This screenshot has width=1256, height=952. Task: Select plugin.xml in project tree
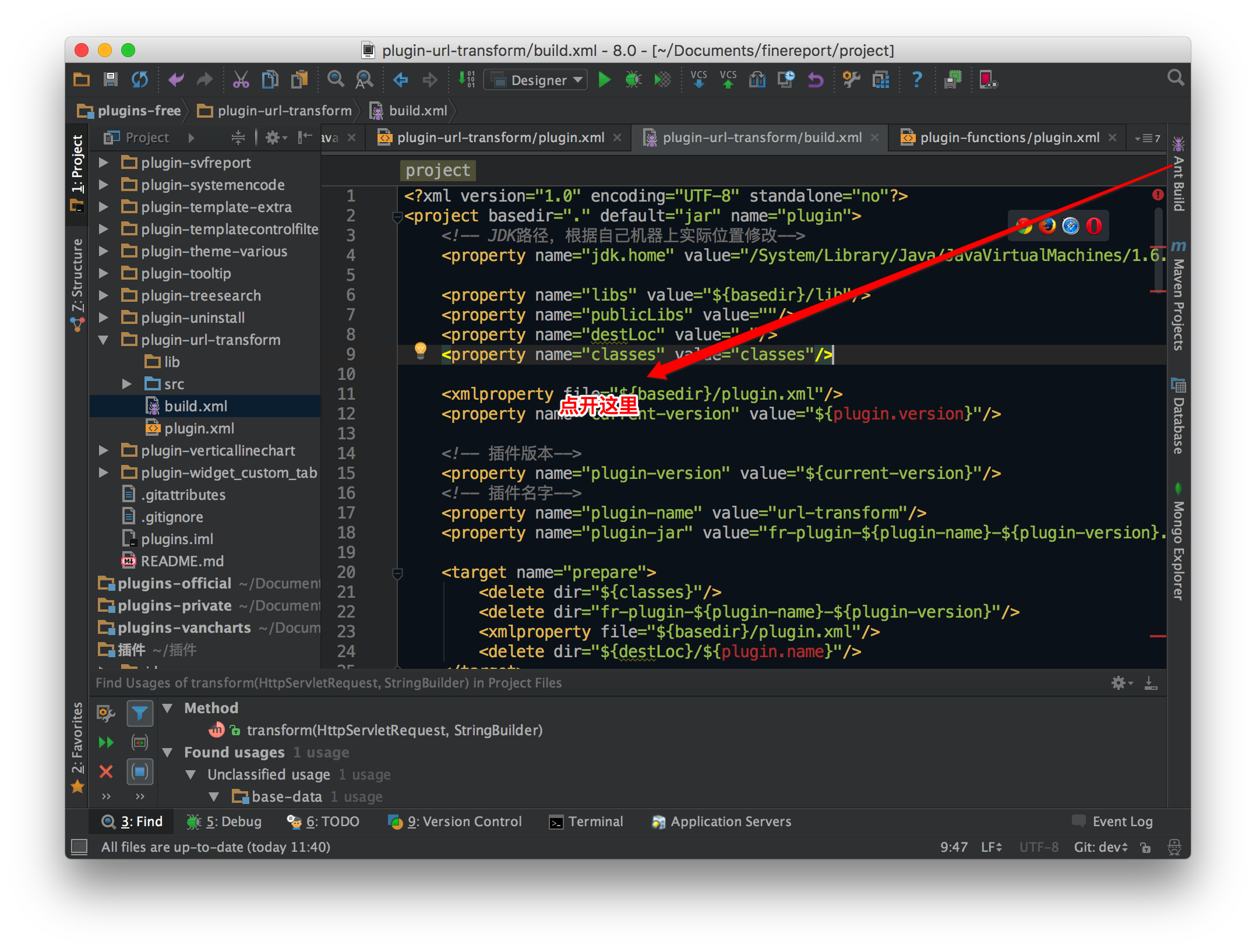[x=199, y=428]
